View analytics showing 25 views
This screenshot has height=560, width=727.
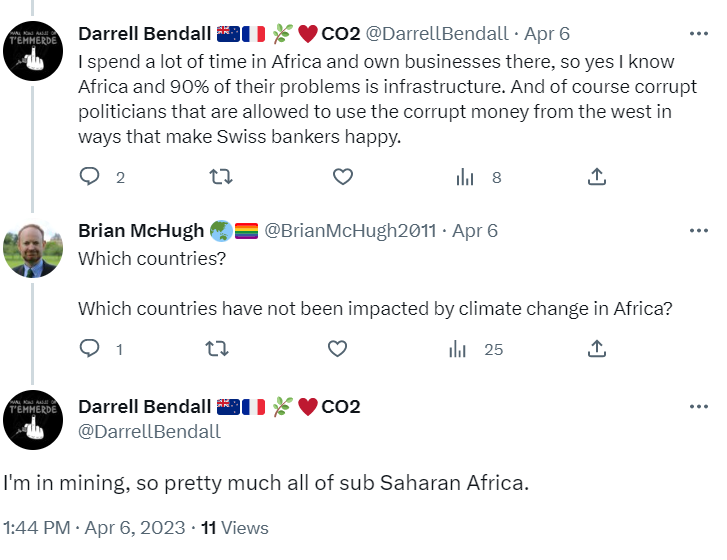(458, 349)
